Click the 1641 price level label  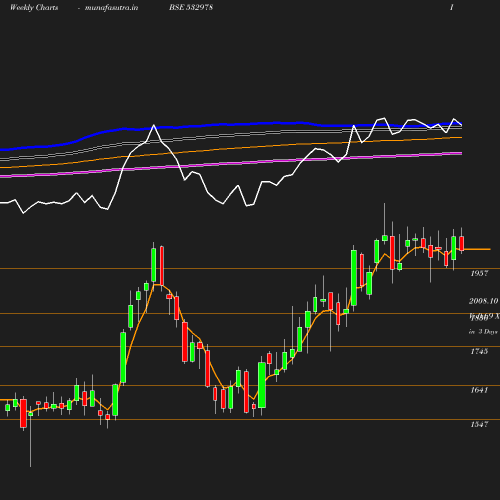pos(479,390)
